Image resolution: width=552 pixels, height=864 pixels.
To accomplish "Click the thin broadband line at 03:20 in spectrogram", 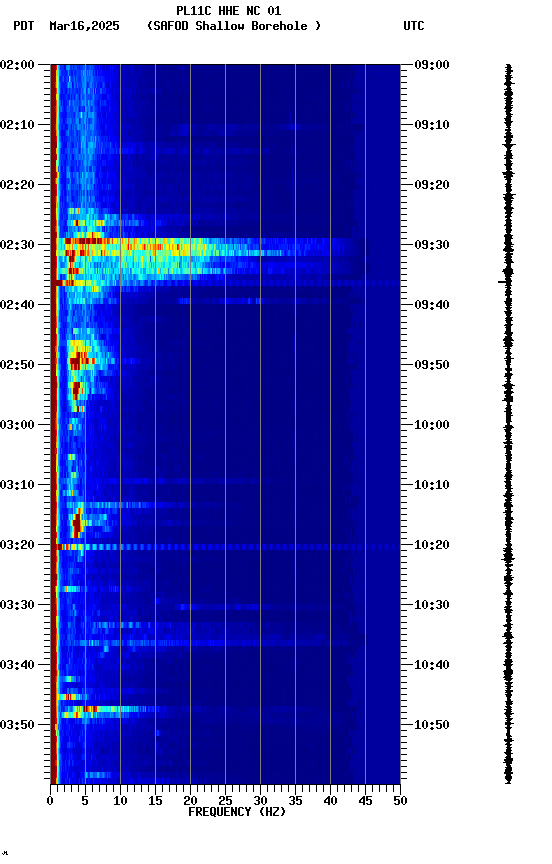I will tap(225, 547).
